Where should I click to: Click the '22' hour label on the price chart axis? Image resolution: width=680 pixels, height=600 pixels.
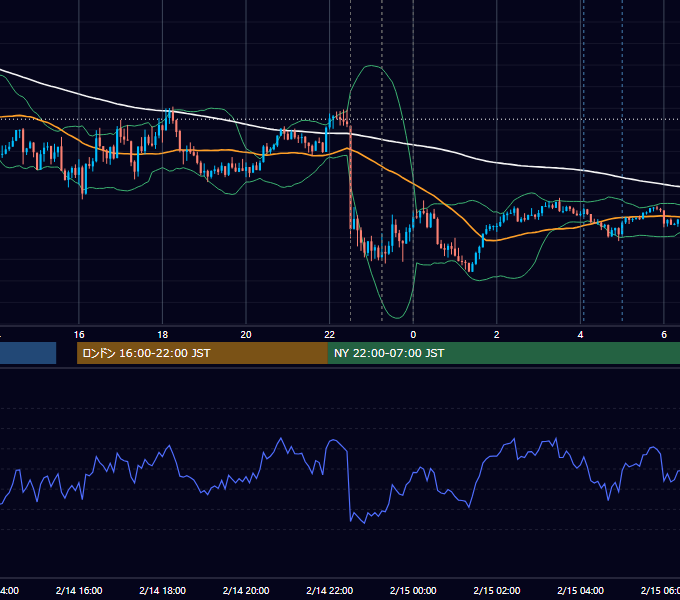330,334
